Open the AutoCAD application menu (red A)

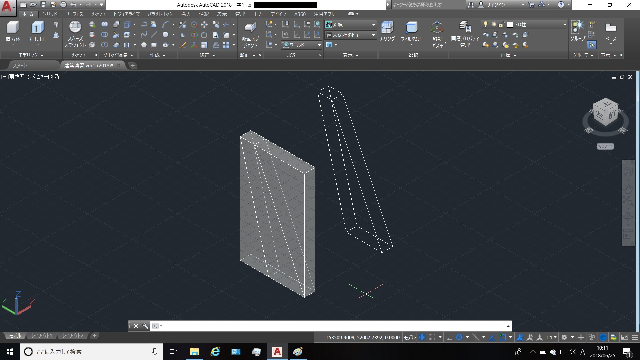pos(7,7)
